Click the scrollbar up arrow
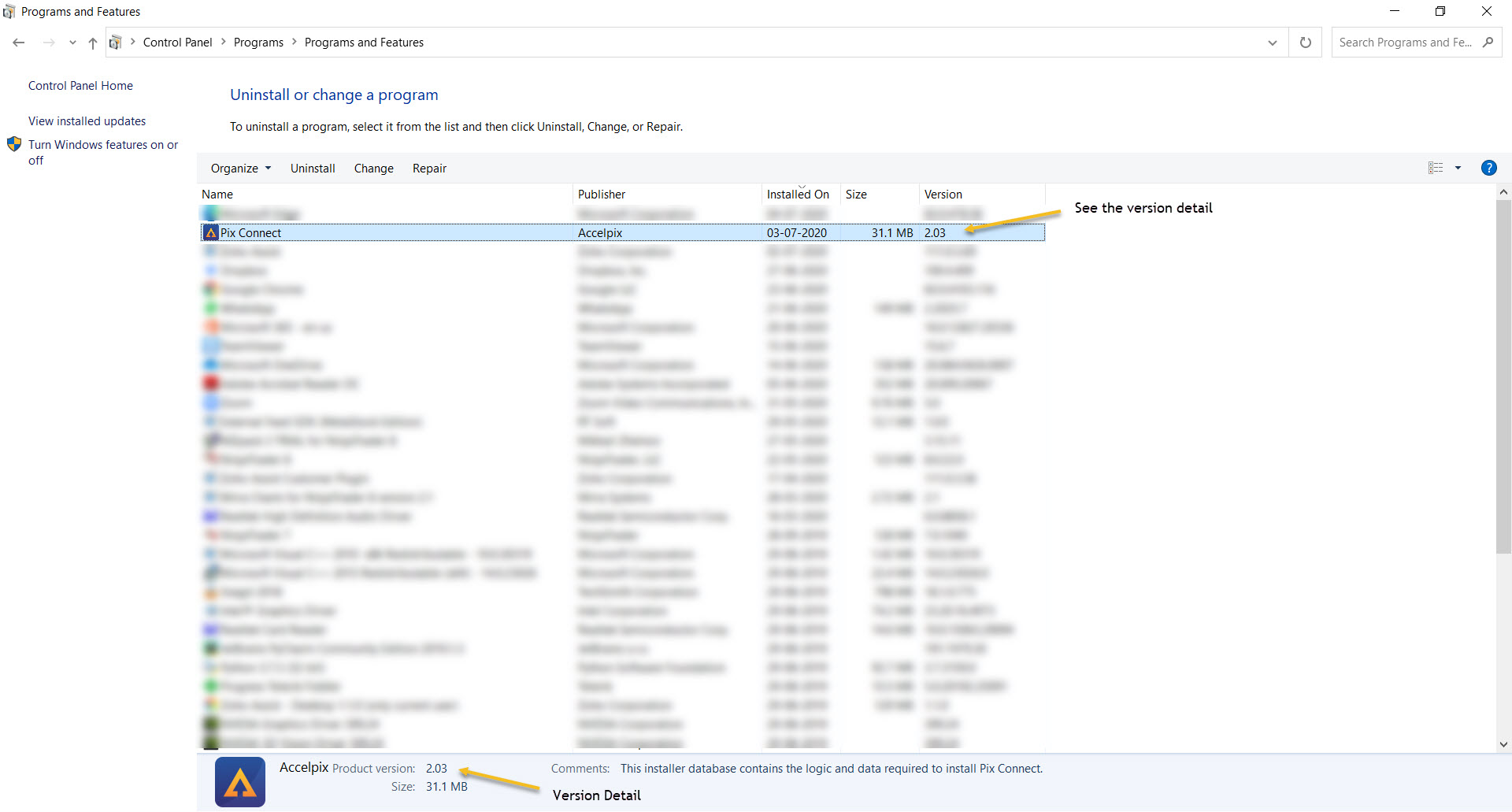This screenshot has width=1512, height=812. click(x=1503, y=192)
